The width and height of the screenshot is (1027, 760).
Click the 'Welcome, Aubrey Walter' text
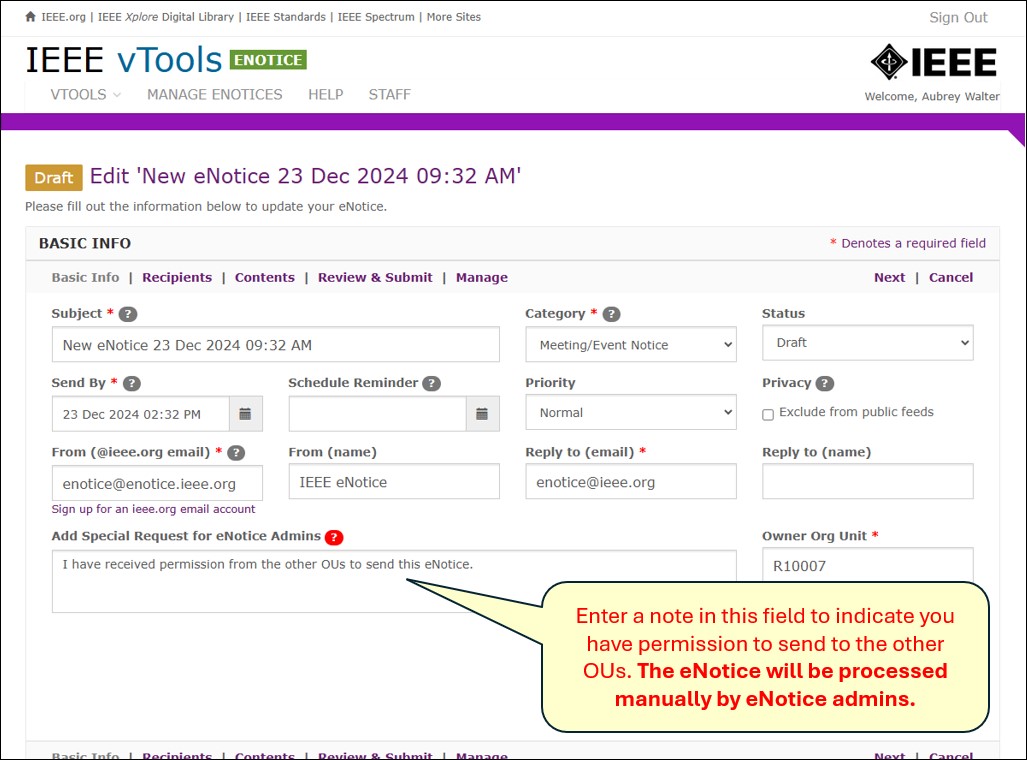point(931,96)
